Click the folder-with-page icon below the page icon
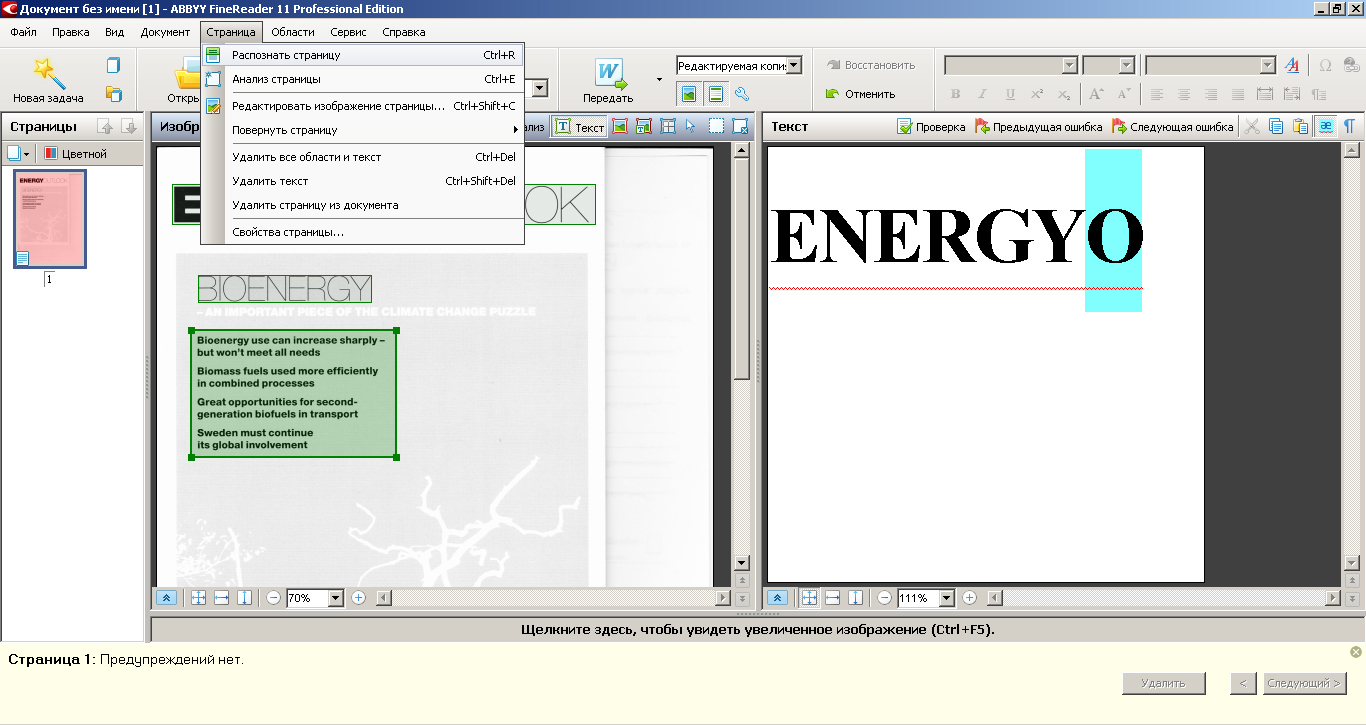1366x725 pixels. [113, 94]
